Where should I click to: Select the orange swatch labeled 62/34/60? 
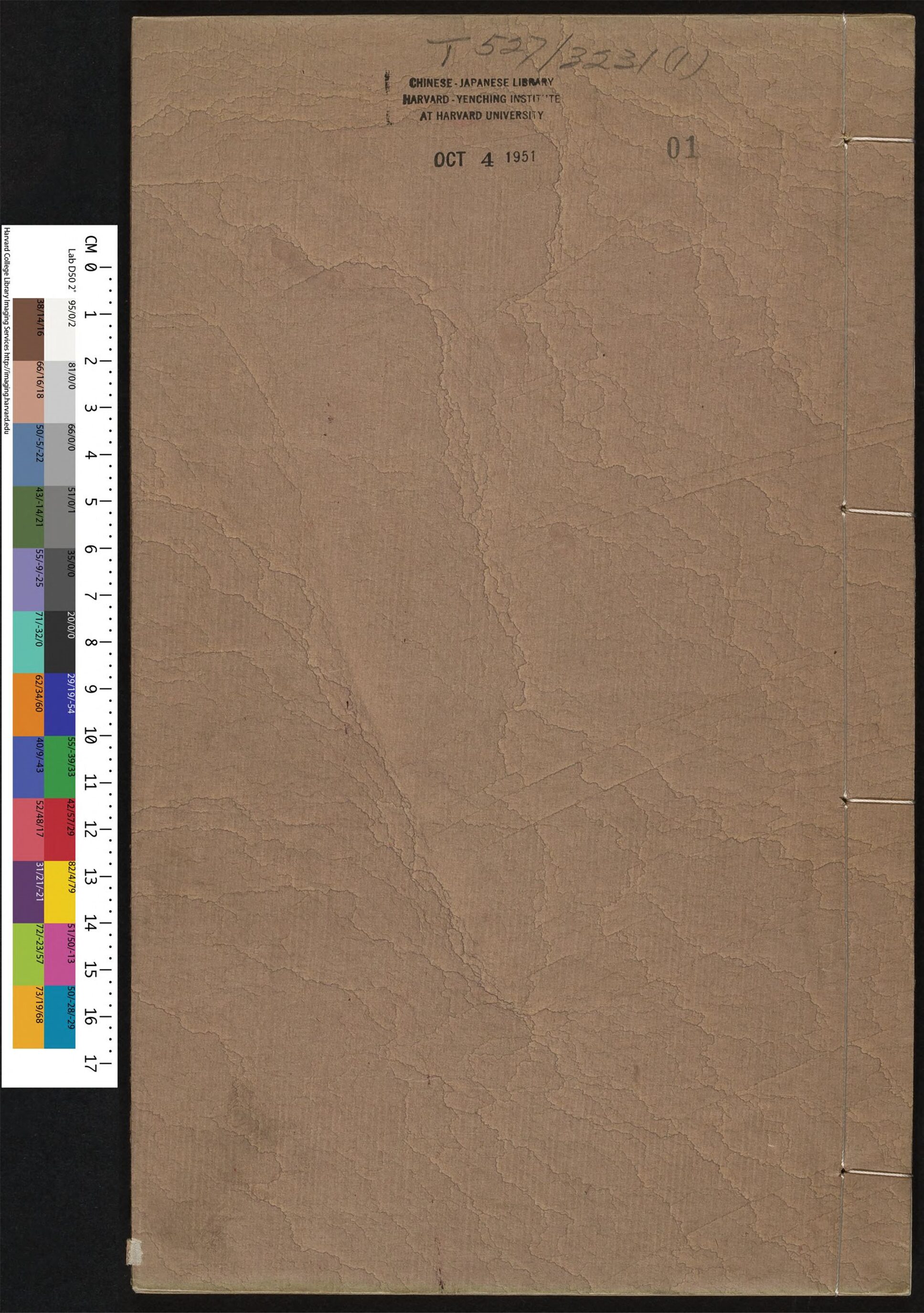click(29, 705)
